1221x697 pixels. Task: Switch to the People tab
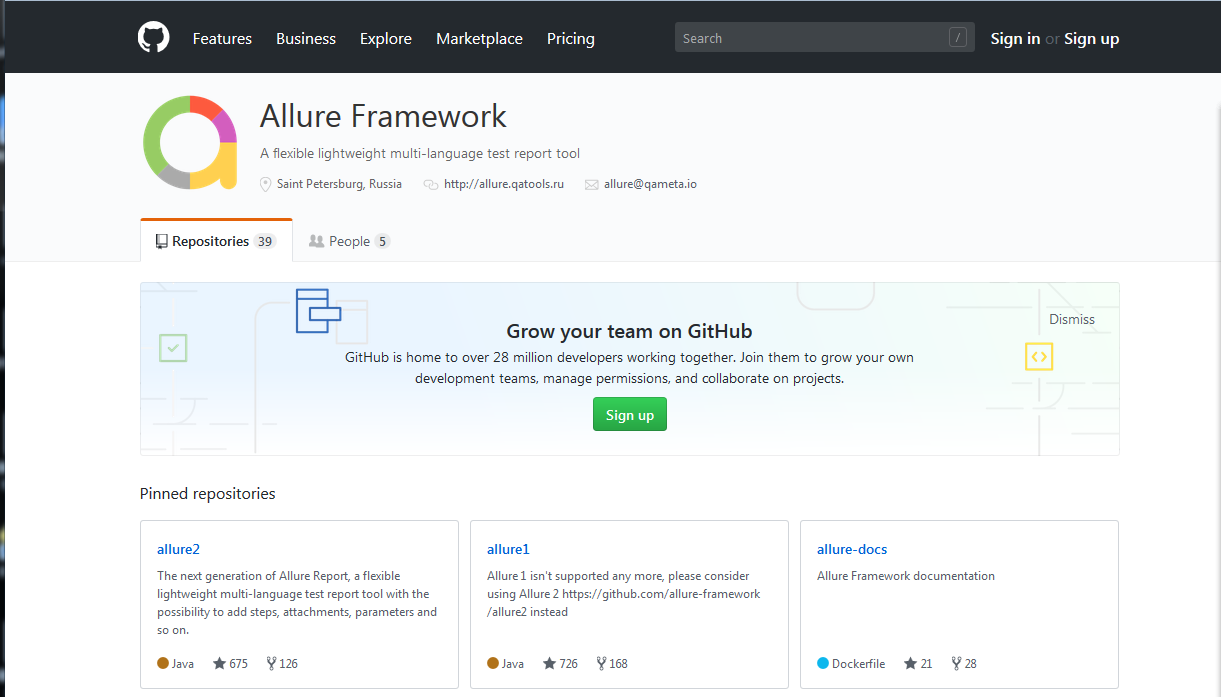pos(349,241)
